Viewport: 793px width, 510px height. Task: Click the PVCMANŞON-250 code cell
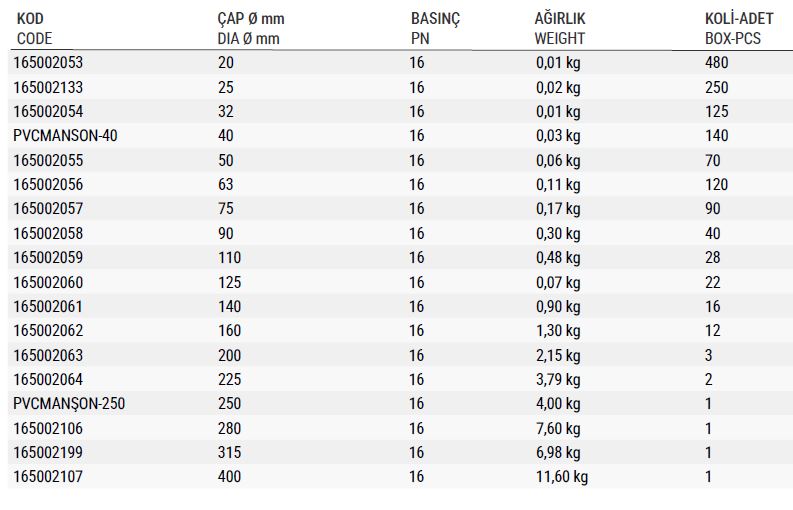pyautogui.click(x=69, y=404)
